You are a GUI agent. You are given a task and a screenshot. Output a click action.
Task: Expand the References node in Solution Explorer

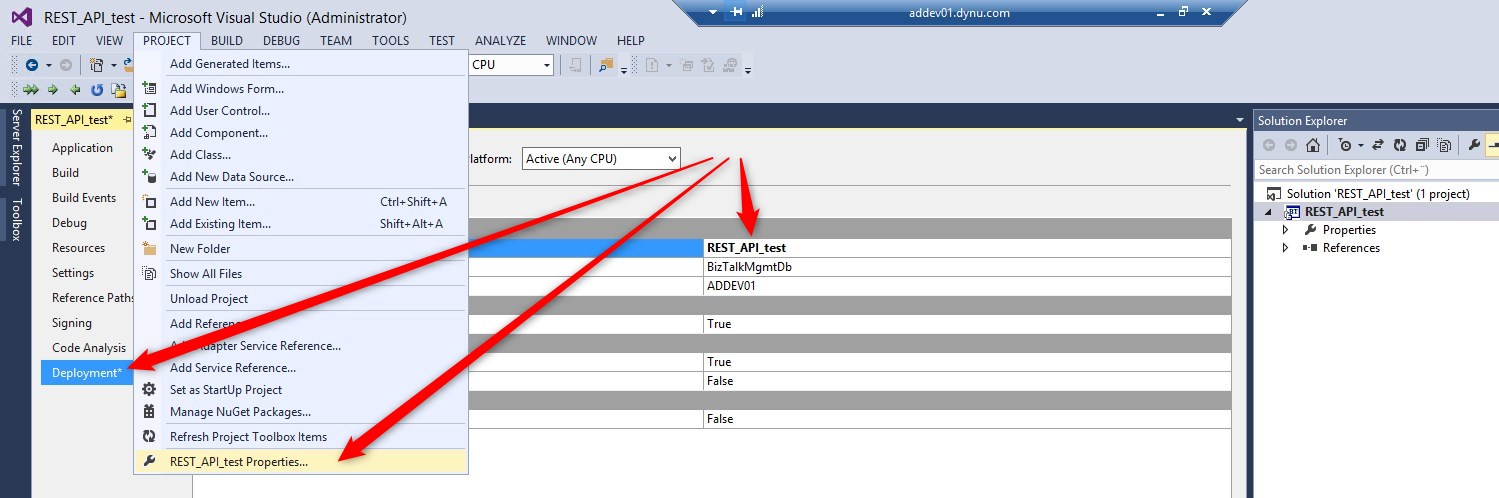[1286, 248]
